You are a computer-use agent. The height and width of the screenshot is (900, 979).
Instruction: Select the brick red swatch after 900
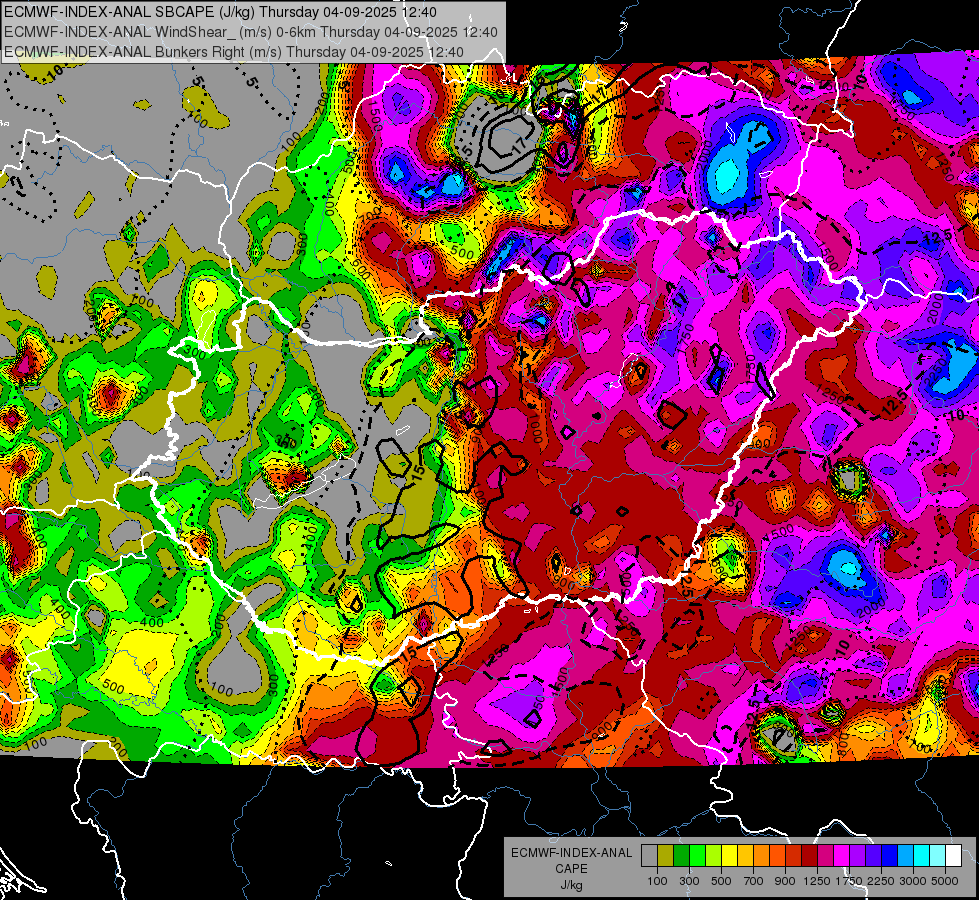pos(794,856)
